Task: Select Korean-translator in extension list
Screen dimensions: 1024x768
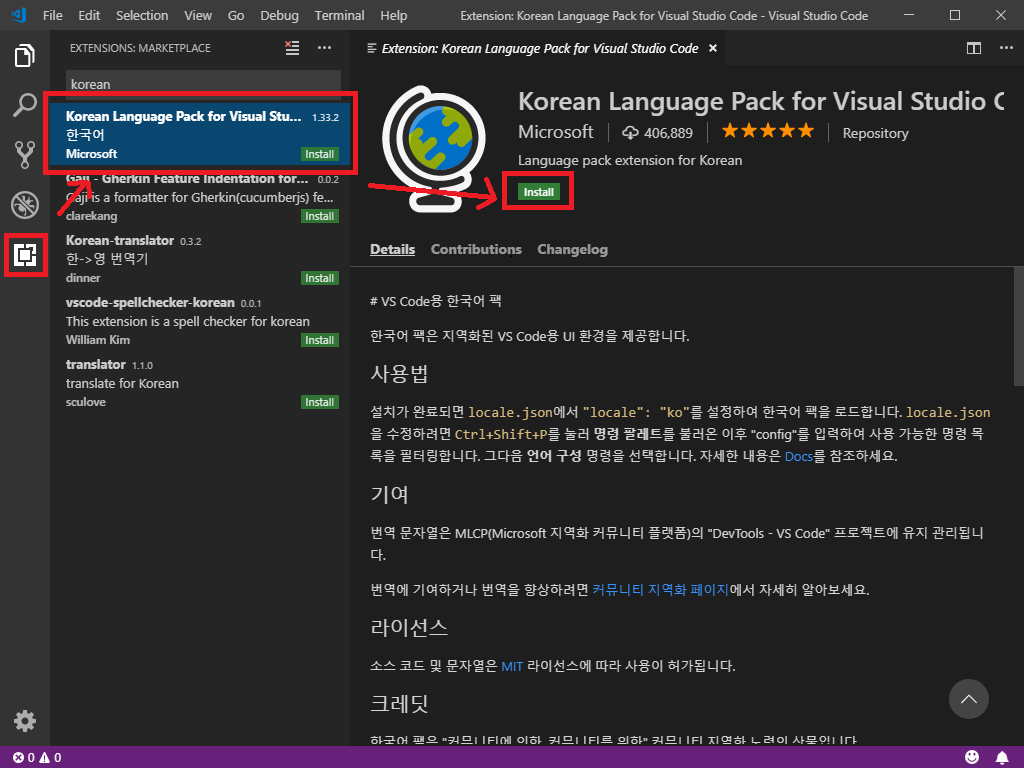Action: point(200,259)
